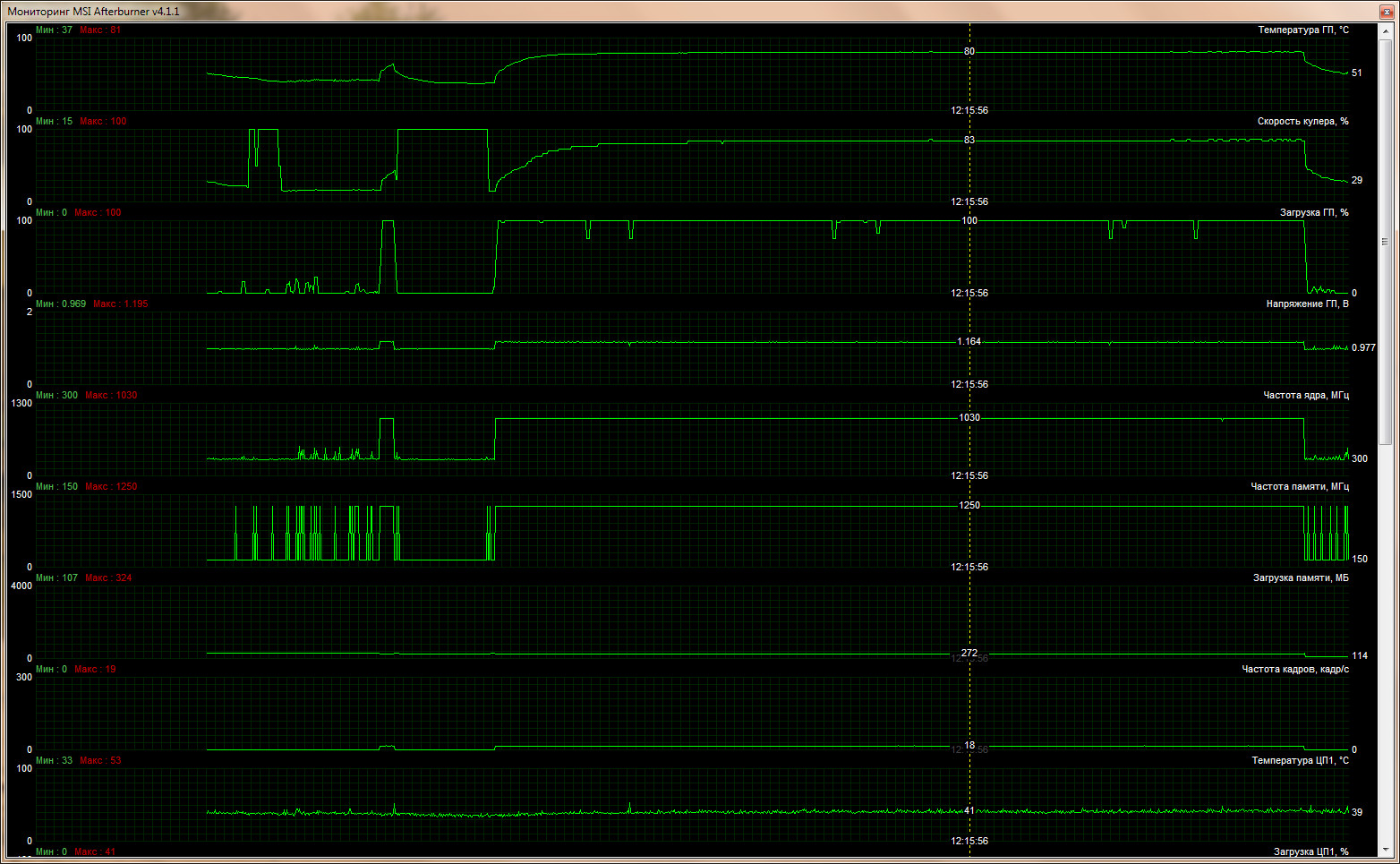Image resolution: width=1400 pixels, height=864 pixels.
Task: Click the 'Макс : 1250' memory clock maximum
Action: tap(111, 487)
